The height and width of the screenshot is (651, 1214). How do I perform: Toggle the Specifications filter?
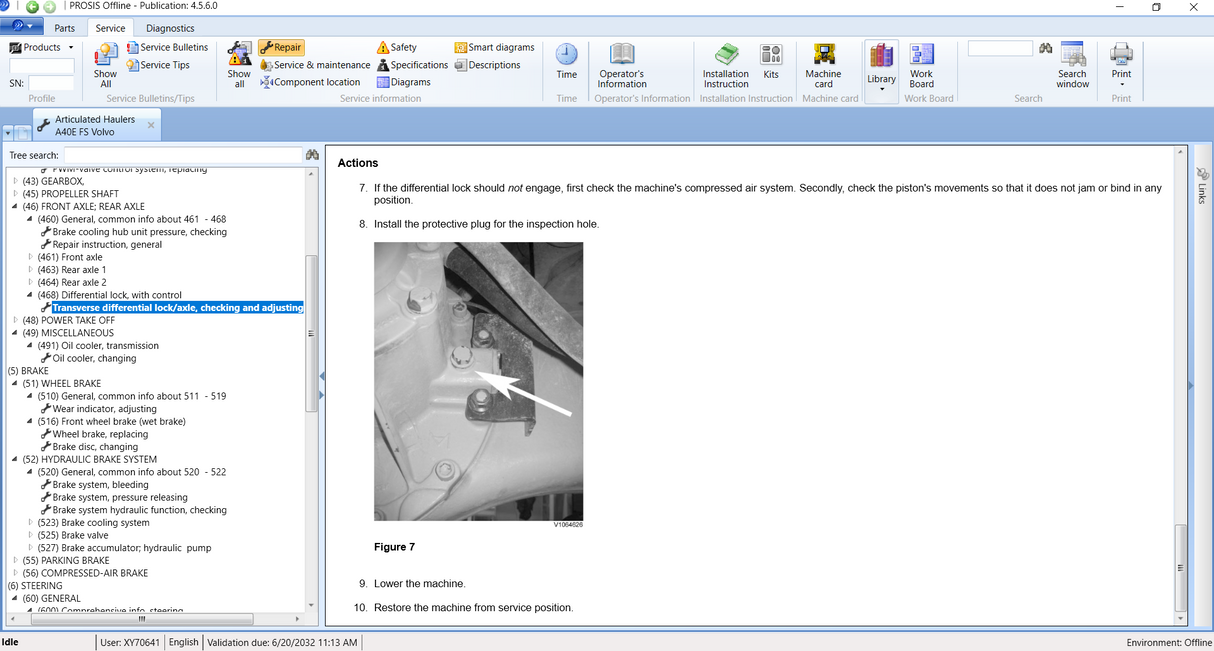412,65
